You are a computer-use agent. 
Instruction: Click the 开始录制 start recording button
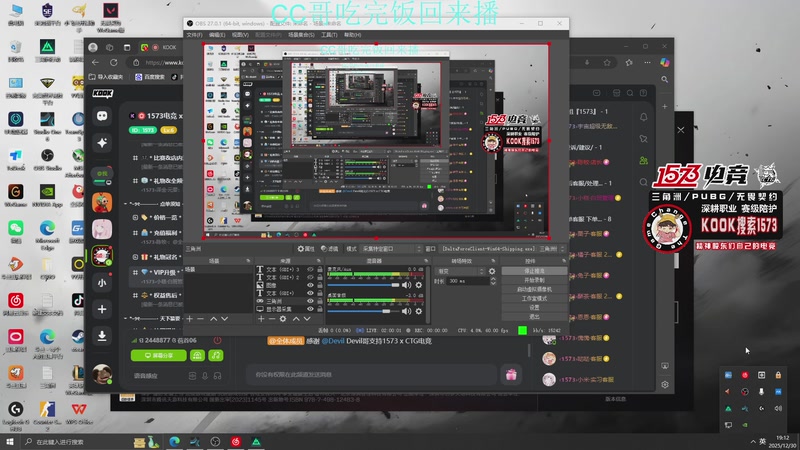pos(534,280)
